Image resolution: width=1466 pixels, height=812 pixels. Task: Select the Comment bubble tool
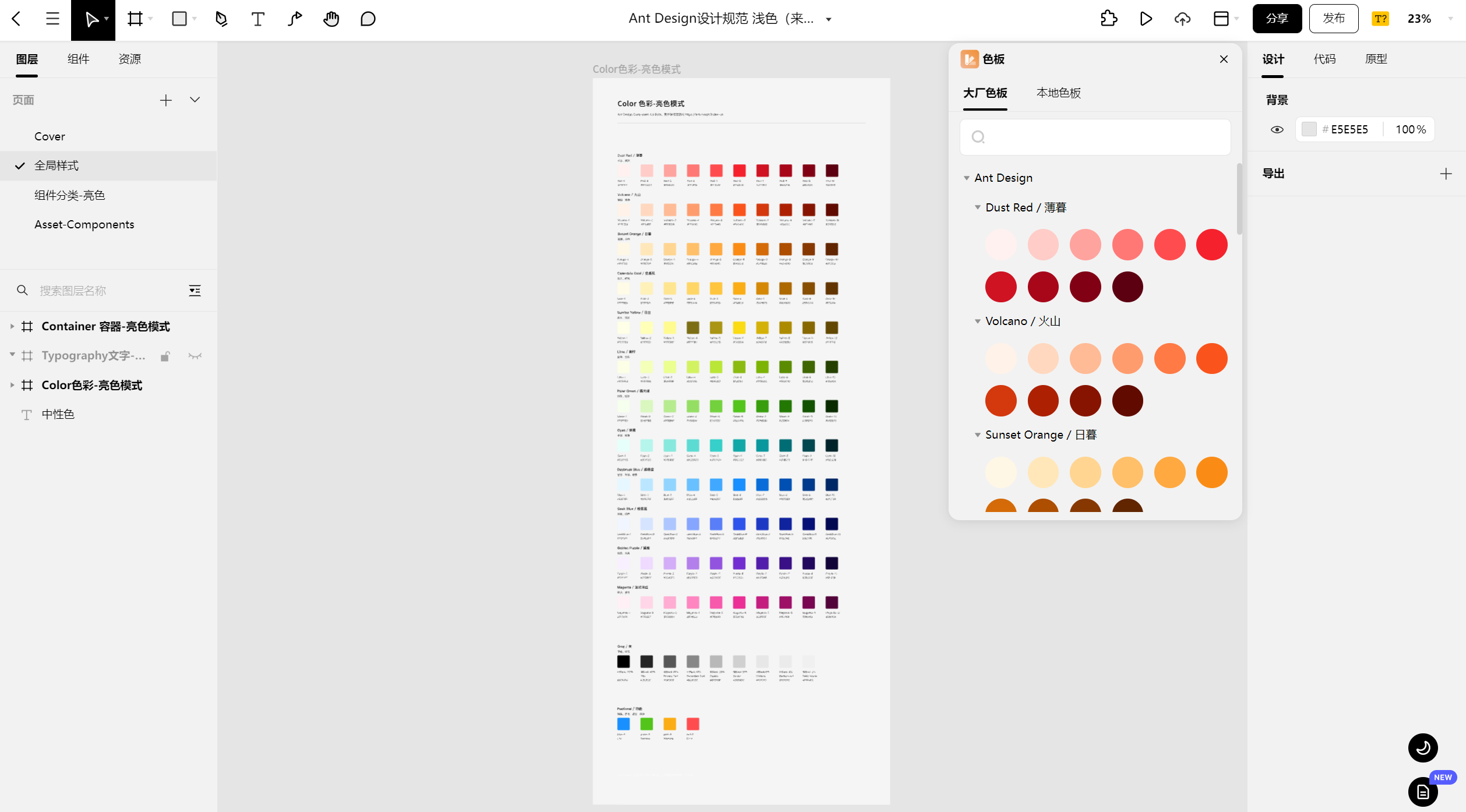[x=368, y=19]
